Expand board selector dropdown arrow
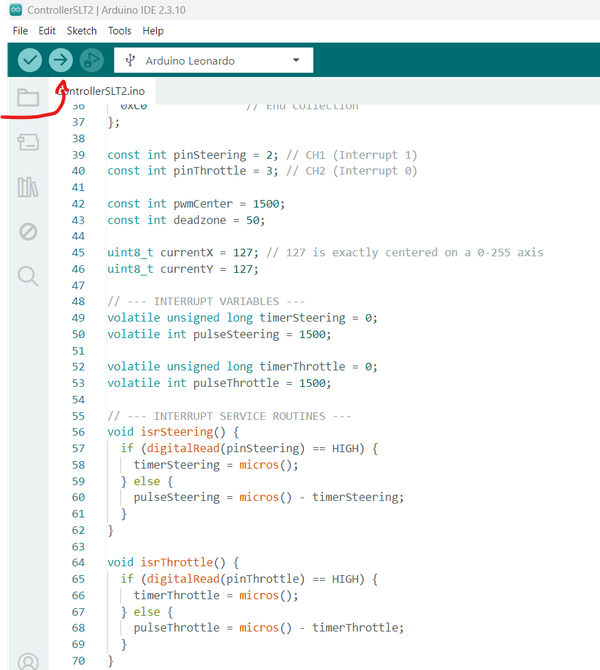 pos(296,60)
